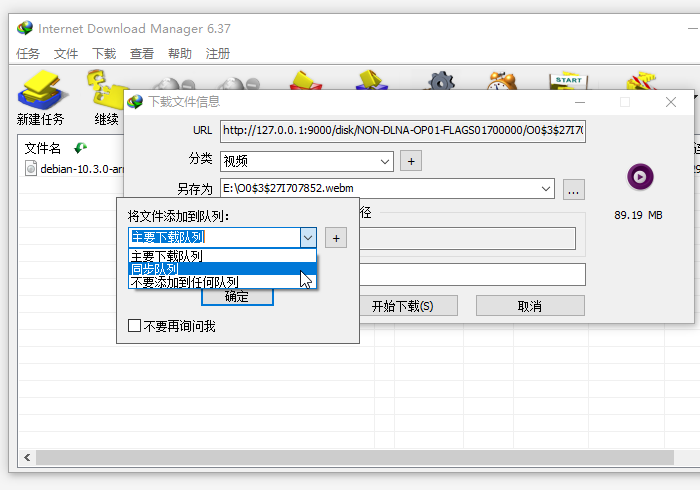Open the 文件 menu
Screen dimensions: 700x490
[x=66, y=54]
